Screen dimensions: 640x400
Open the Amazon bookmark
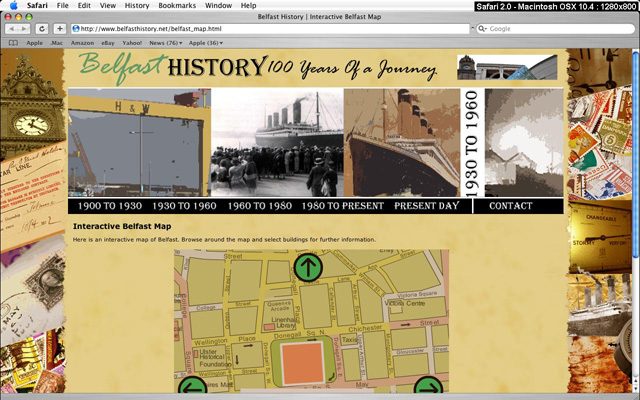(x=82, y=43)
